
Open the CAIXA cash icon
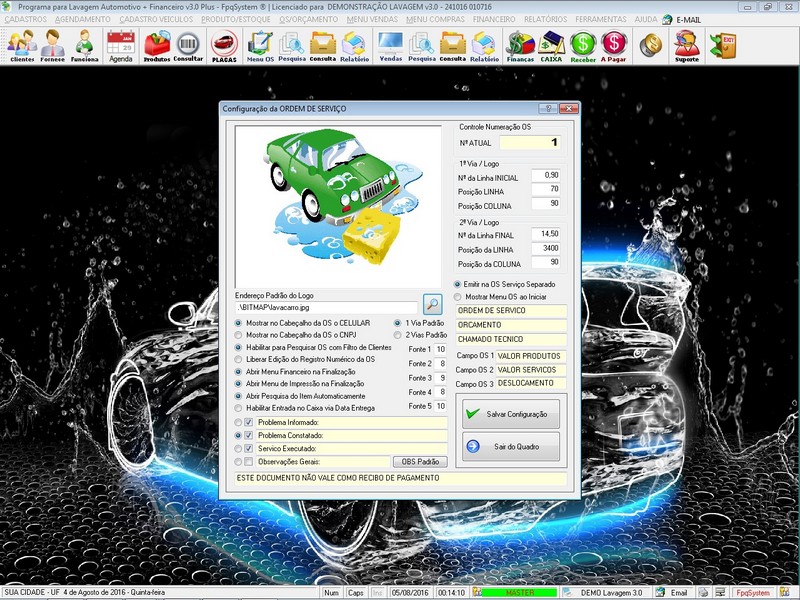pyautogui.click(x=551, y=46)
